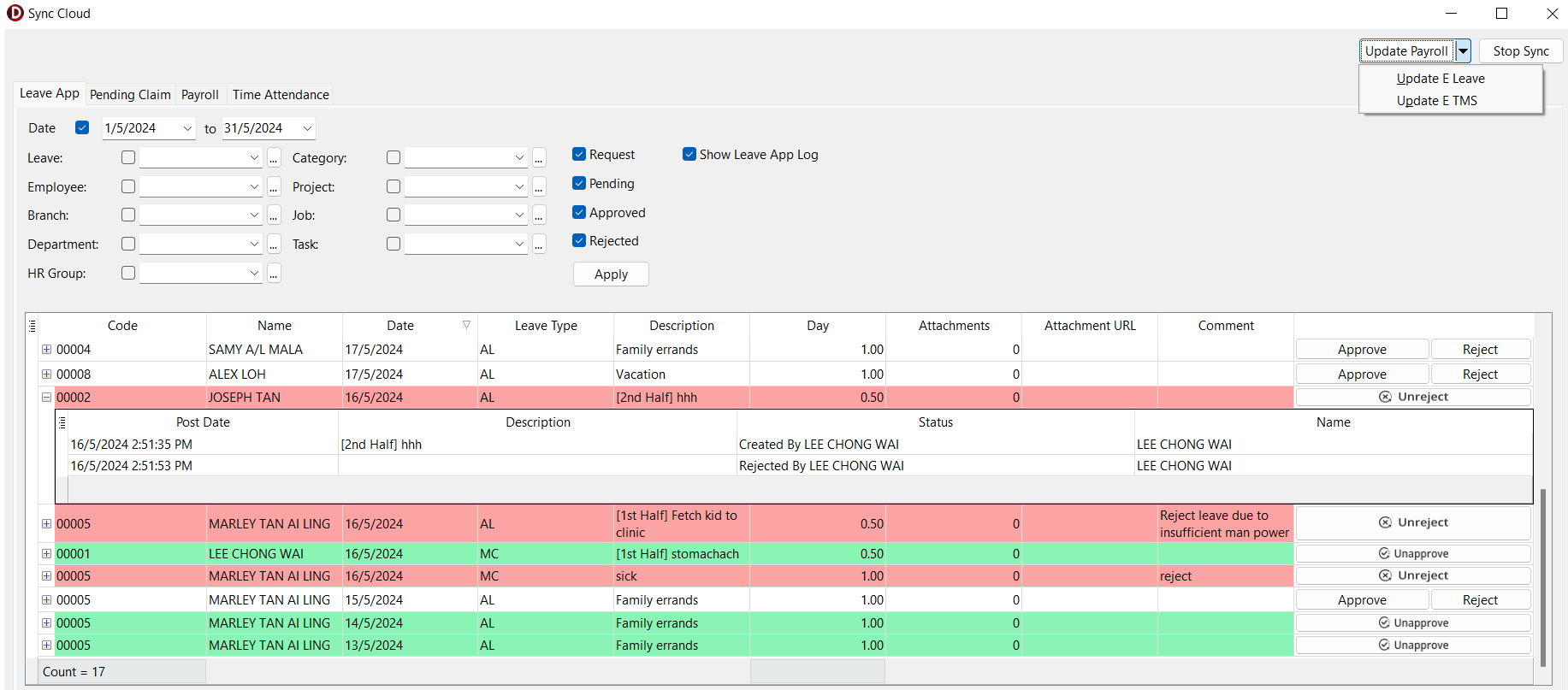
Task: Select Update E Leave menu option
Action: pyautogui.click(x=1440, y=79)
